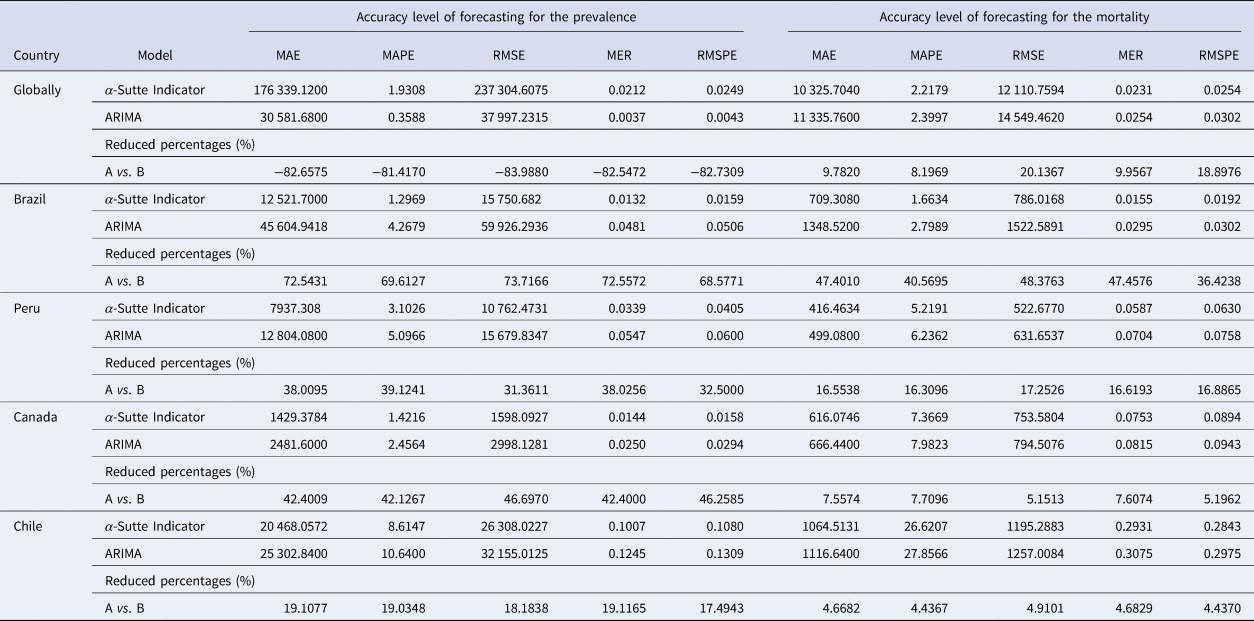Viewport: 1254px width, 621px height.
Task: Select the mortality forecasting accuracy header
Action: point(1014,16)
